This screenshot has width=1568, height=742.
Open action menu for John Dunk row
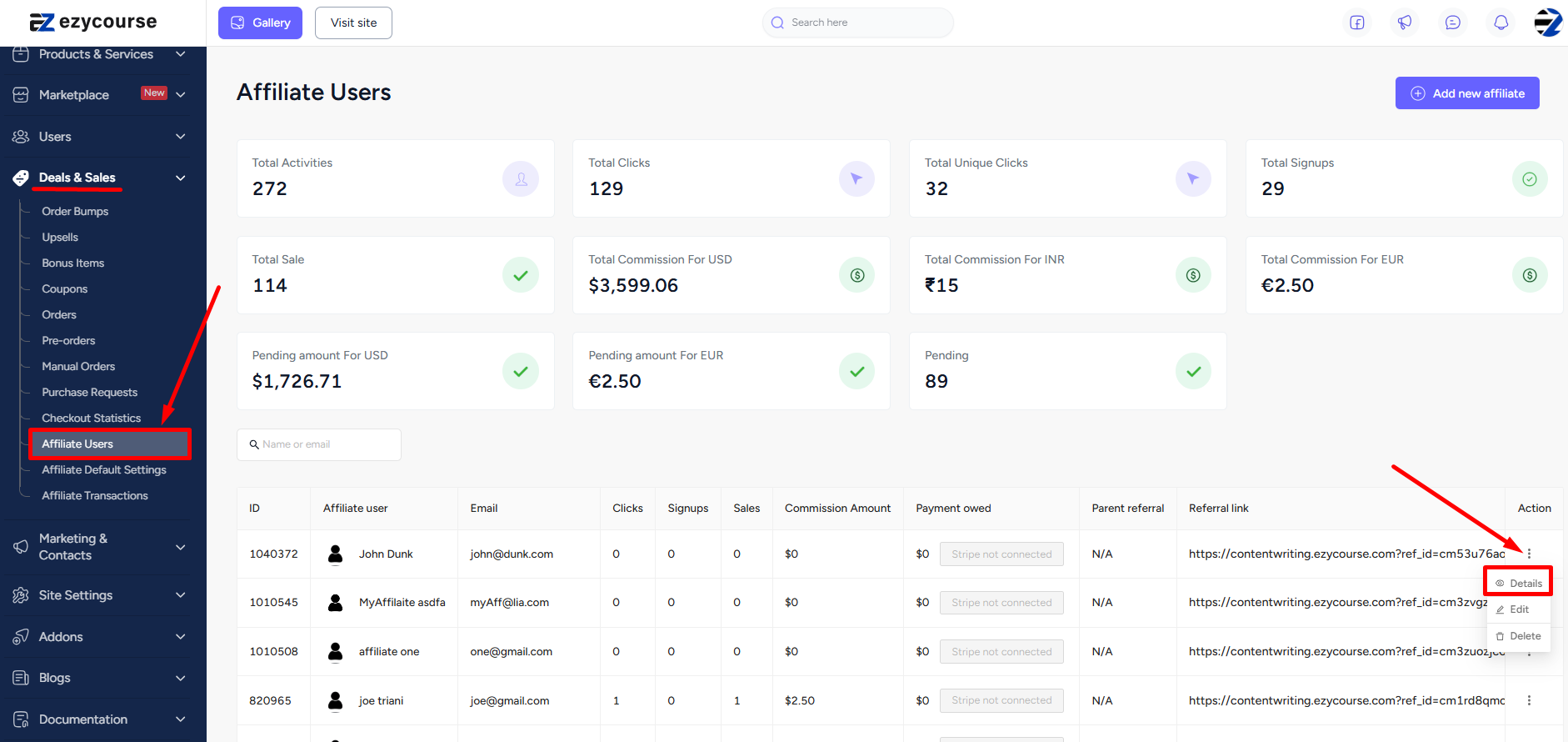click(x=1529, y=554)
